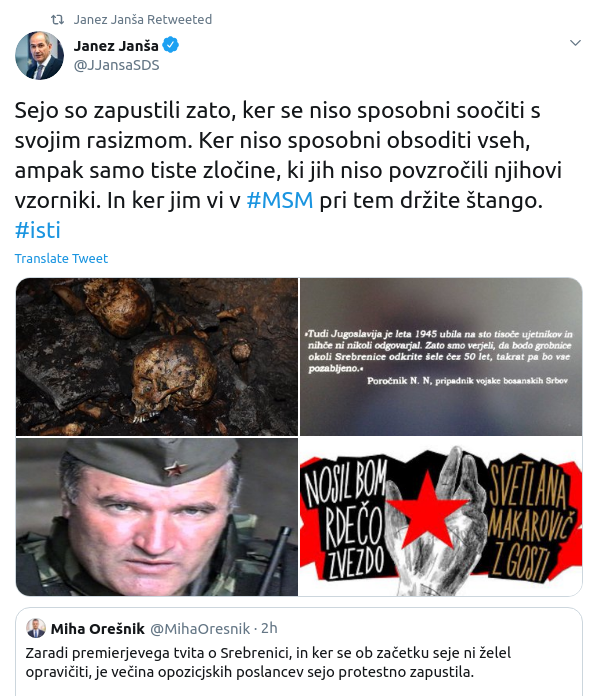
Task: Click Translate Tweet
Action: click(61, 258)
